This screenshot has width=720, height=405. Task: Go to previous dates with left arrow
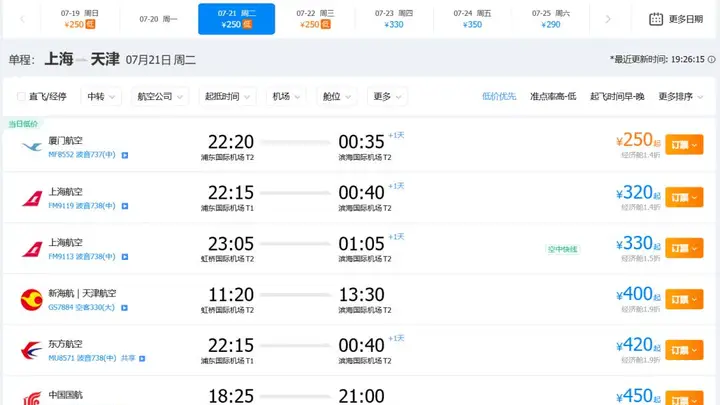22,19
